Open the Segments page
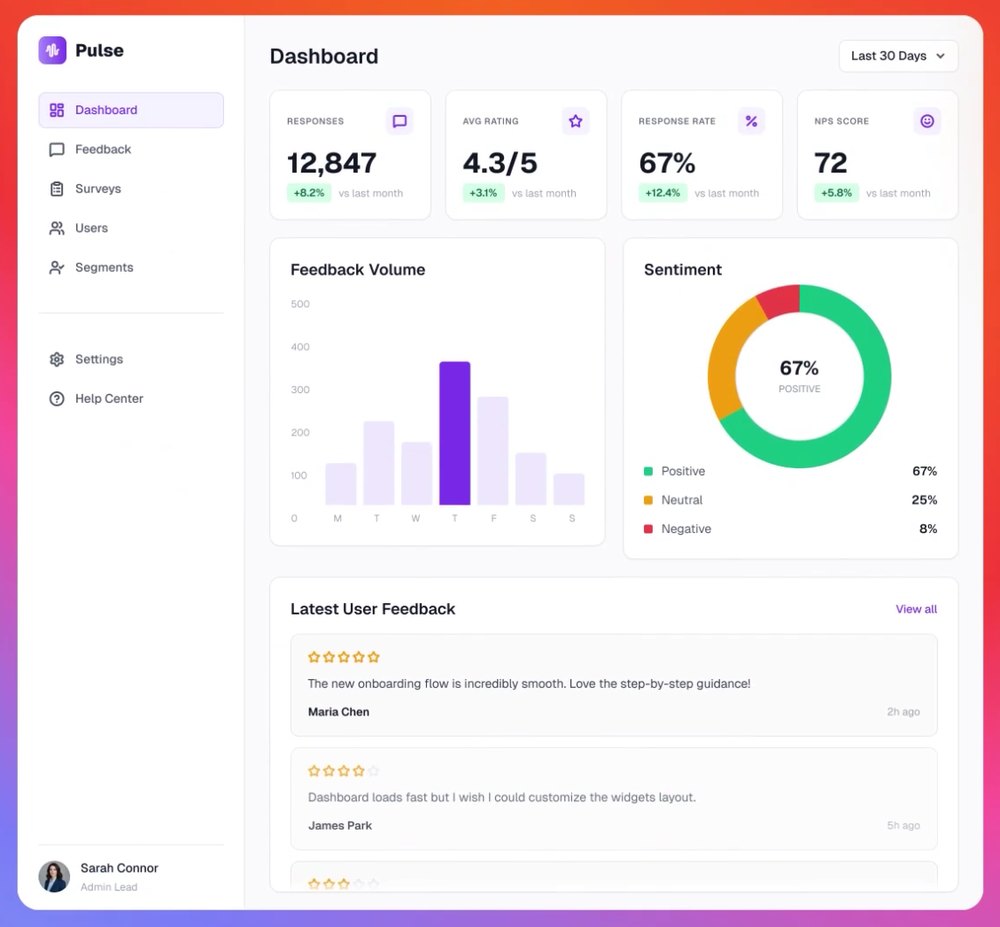Viewport: 1000px width, 927px height. (131, 268)
